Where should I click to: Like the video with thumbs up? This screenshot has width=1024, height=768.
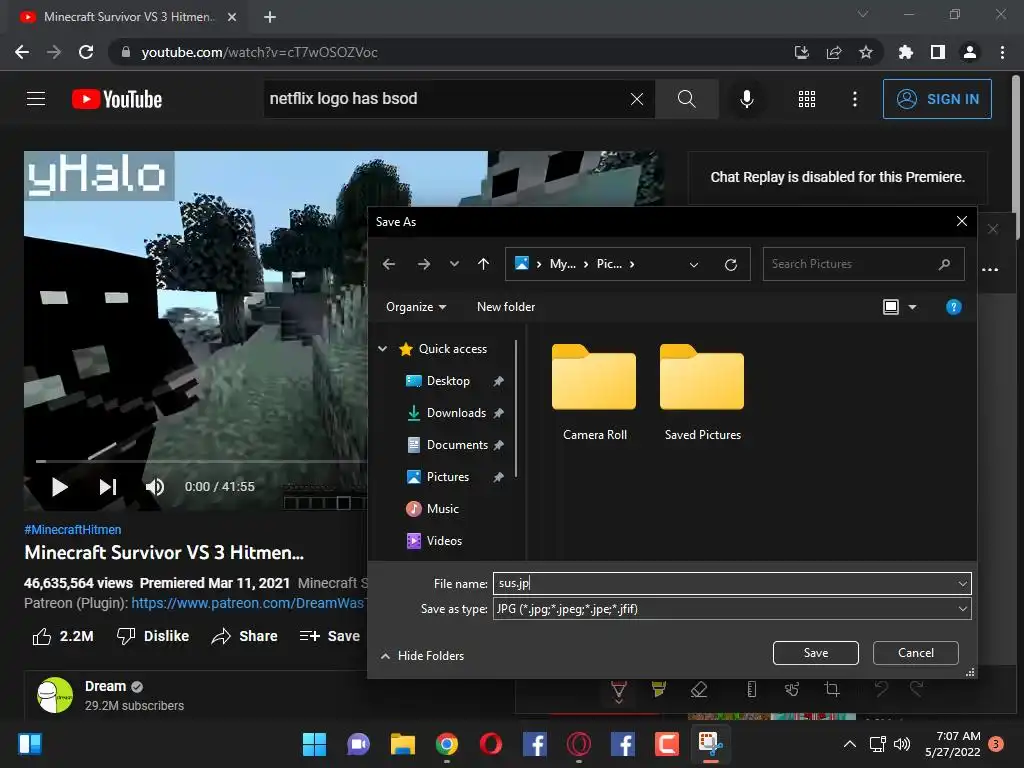[63, 636]
